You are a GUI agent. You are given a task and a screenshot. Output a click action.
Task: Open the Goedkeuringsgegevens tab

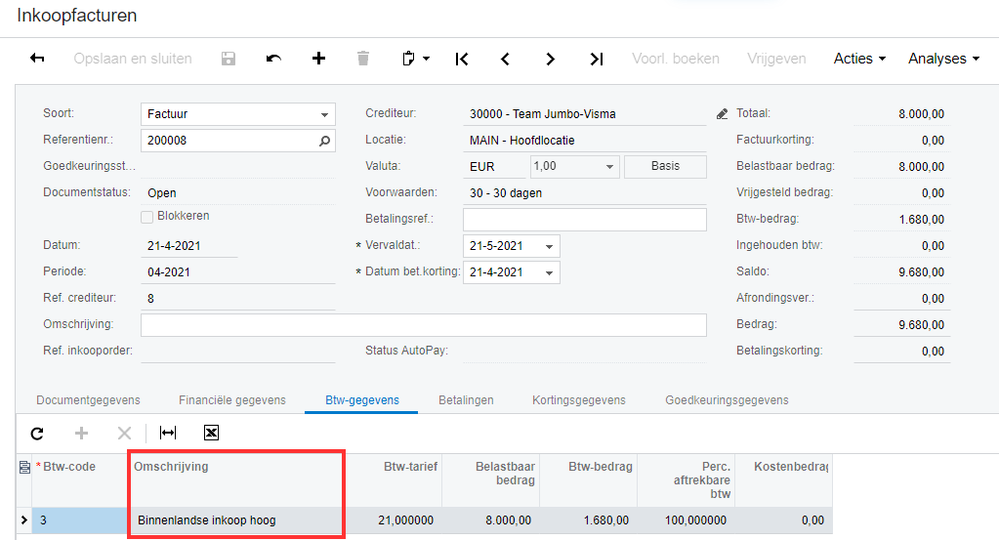coord(727,400)
